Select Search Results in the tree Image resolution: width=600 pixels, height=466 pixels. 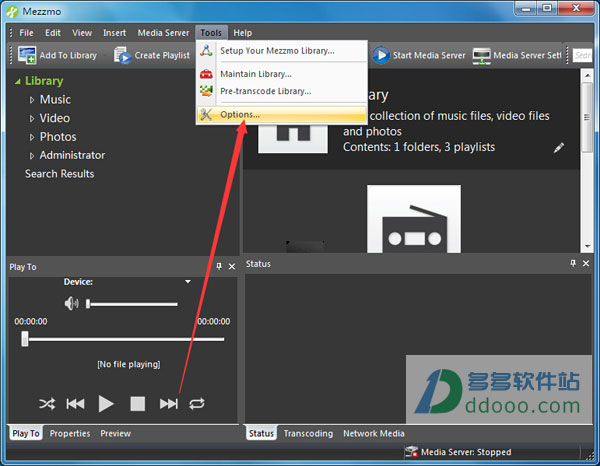click(59, 174)
